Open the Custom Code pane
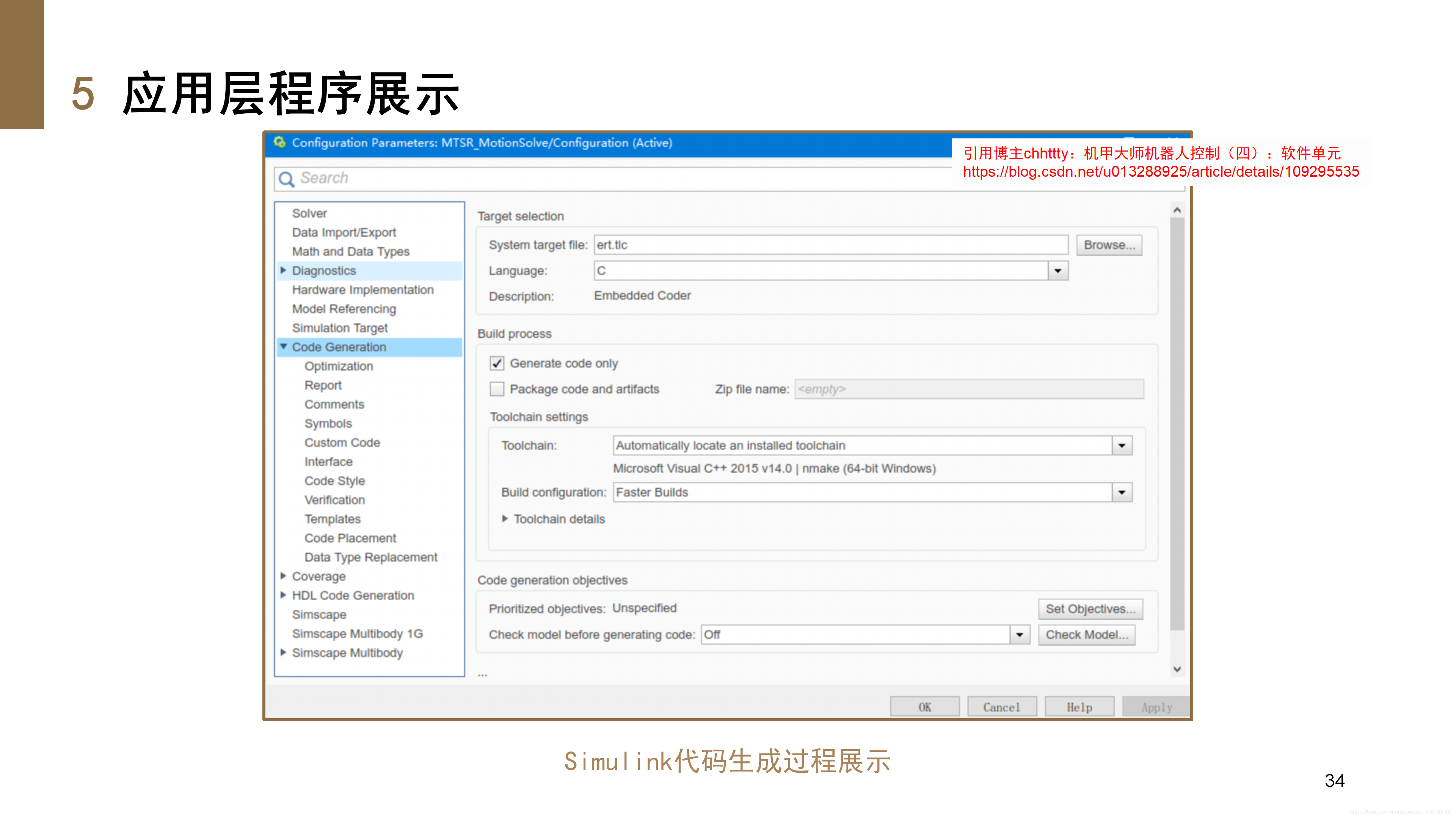Image resolution: width=1456 pixels, height=819 pixels. tap(342, 442)
